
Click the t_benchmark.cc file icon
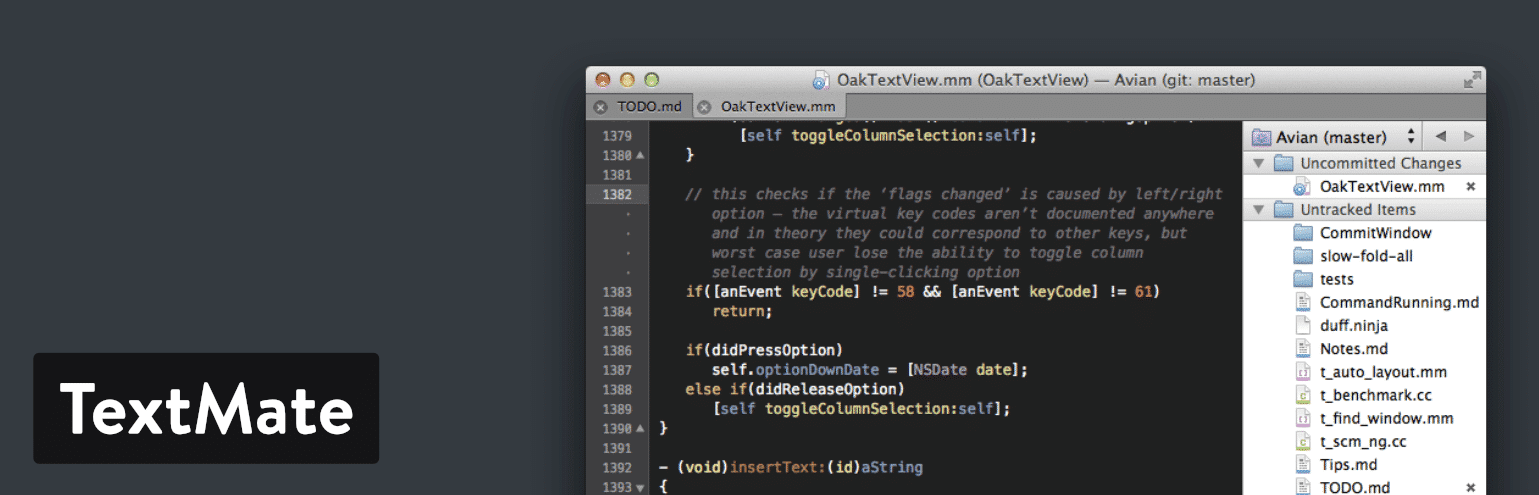(x=1302, y=395)
